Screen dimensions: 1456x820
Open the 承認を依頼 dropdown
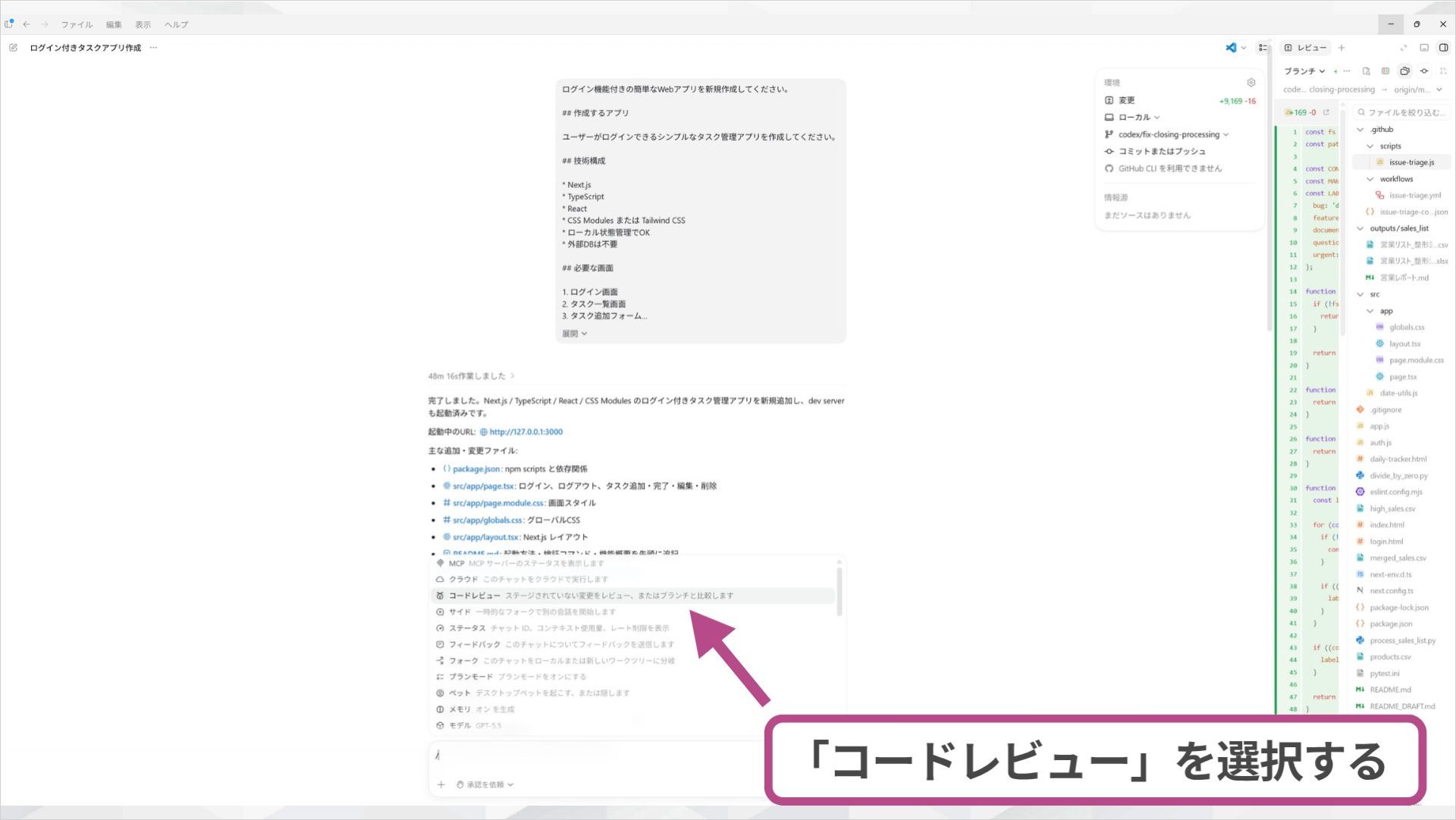click(485, 785)
